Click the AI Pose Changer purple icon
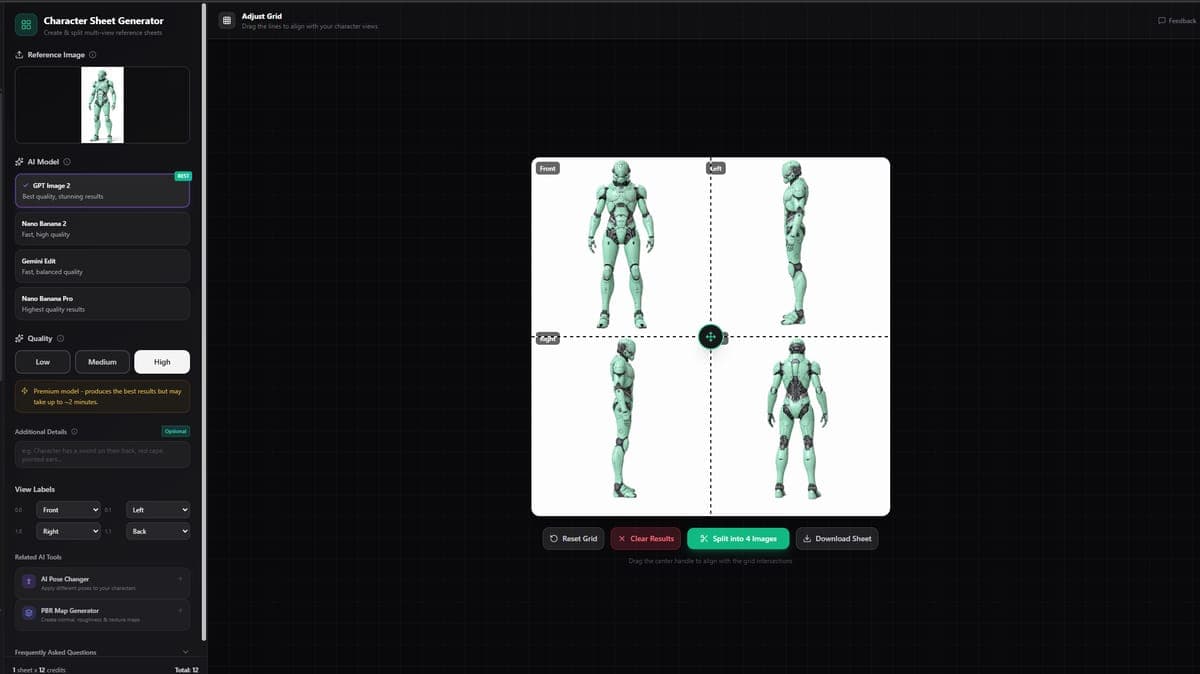The height and width of the screenshot is (674, 1200). pyautogui.click(x=30, y=583)
